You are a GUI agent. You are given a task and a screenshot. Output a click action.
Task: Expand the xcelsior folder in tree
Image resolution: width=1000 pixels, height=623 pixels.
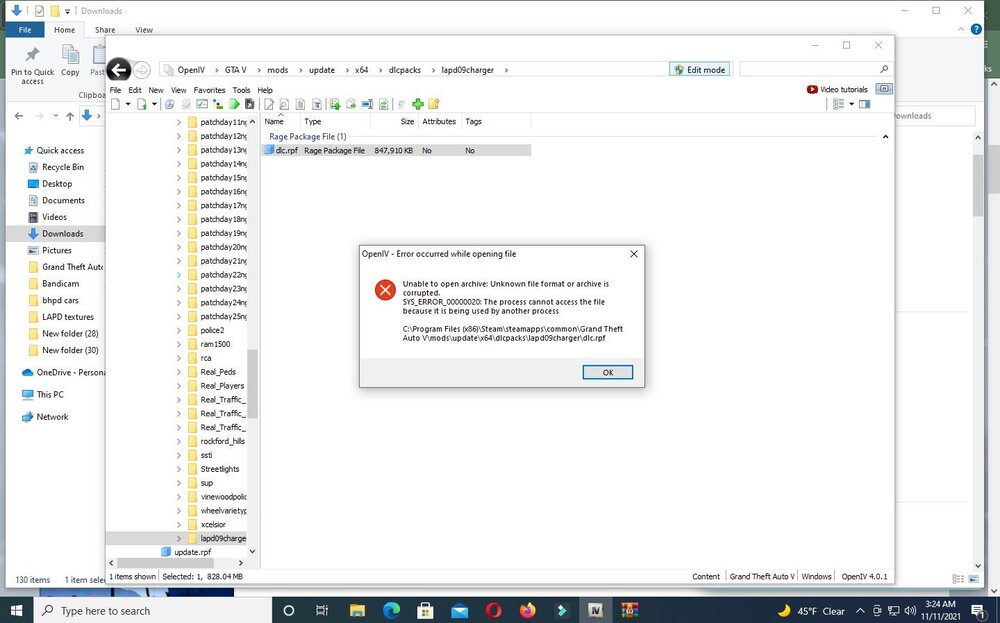tap(179, 525)
